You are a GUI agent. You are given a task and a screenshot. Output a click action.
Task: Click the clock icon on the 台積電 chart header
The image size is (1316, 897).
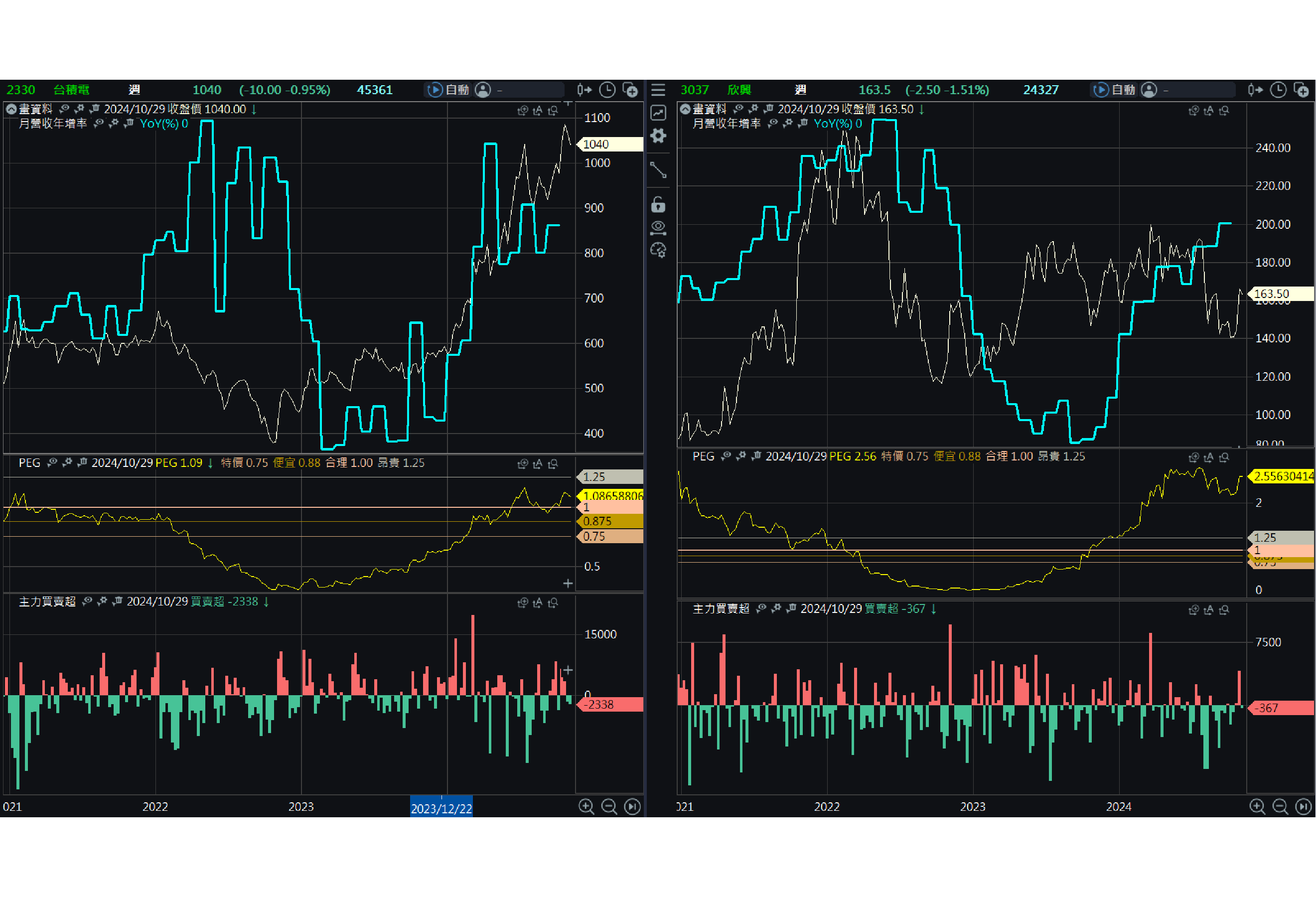tap(607, 90)
